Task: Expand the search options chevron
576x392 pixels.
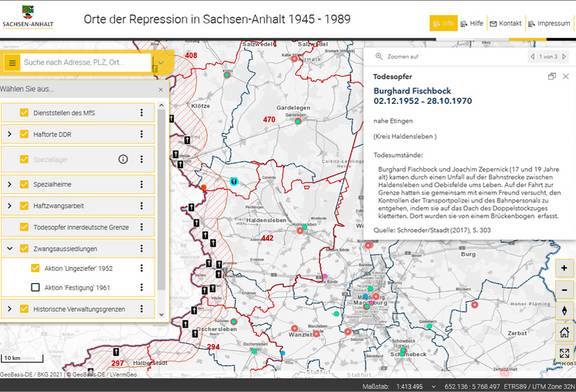Action: pos(161,62)
